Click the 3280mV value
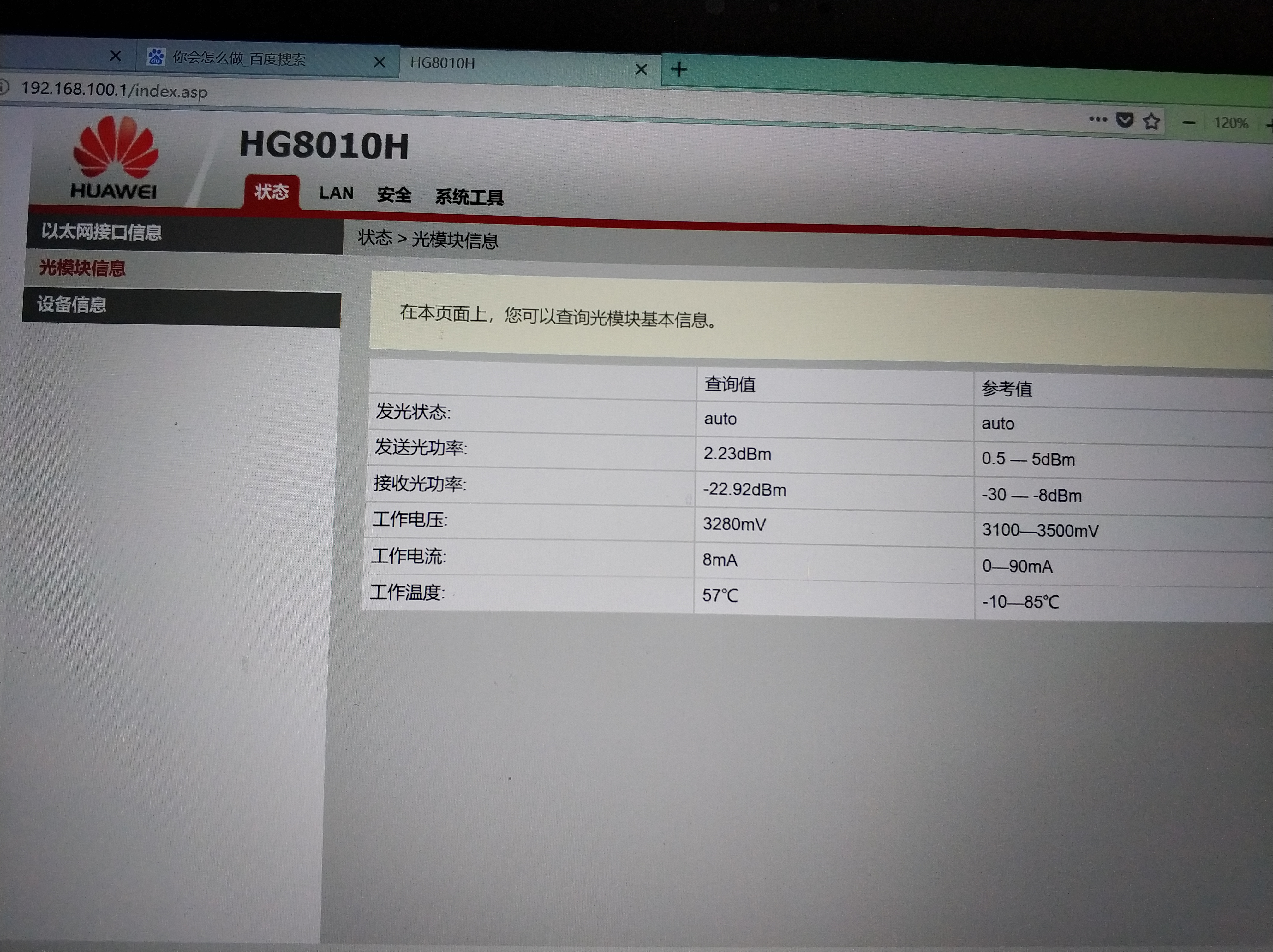 (734, 524)
